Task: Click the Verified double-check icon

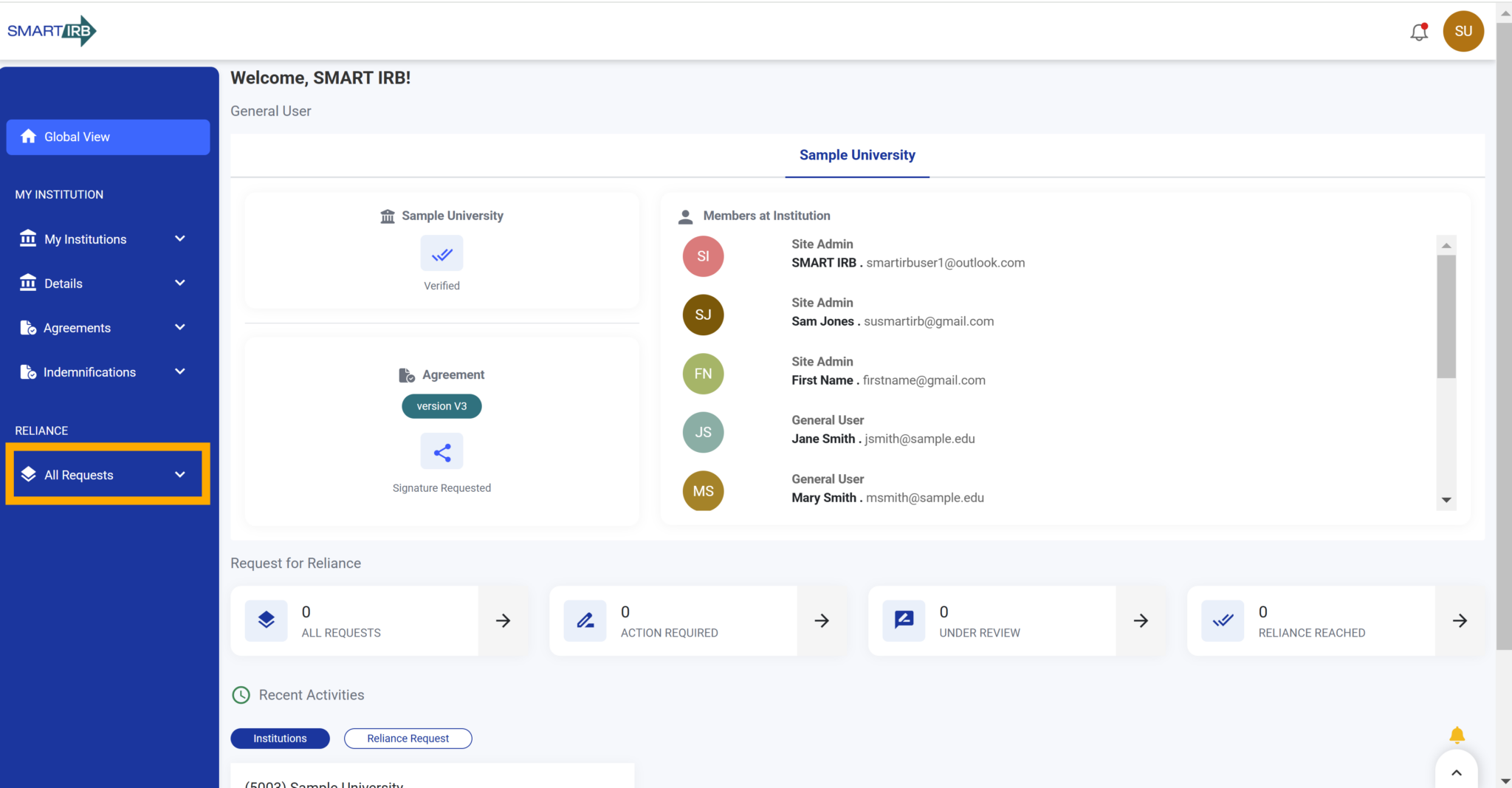Action: 441,254
